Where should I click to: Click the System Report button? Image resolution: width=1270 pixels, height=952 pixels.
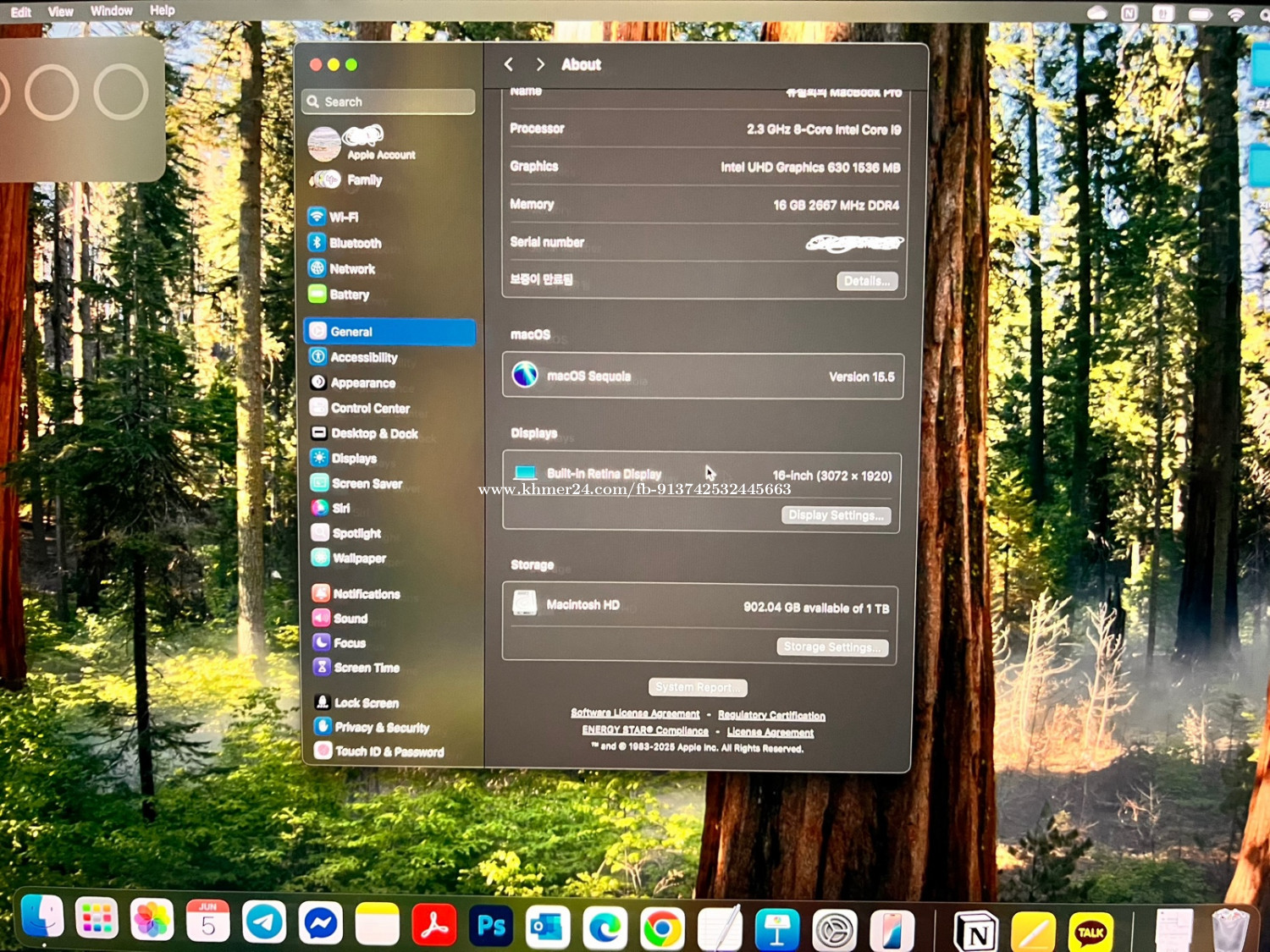point(698,687)
